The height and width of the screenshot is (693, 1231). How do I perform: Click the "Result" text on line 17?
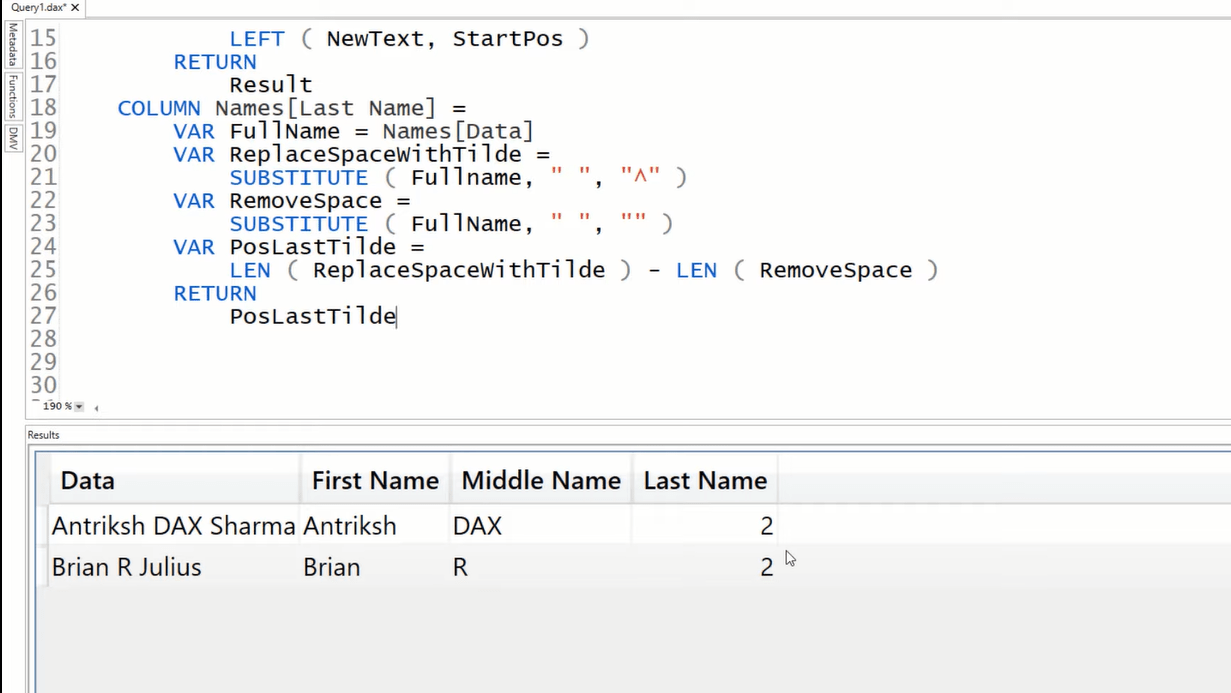click(271, 85)
